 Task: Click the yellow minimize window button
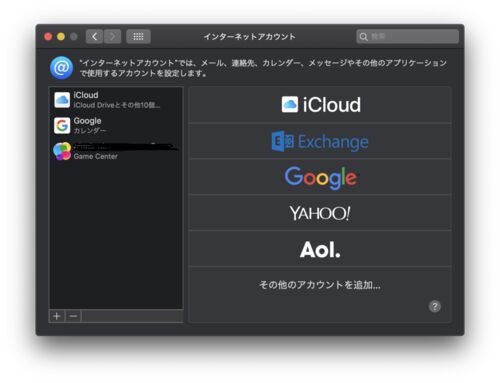point(61,36)
